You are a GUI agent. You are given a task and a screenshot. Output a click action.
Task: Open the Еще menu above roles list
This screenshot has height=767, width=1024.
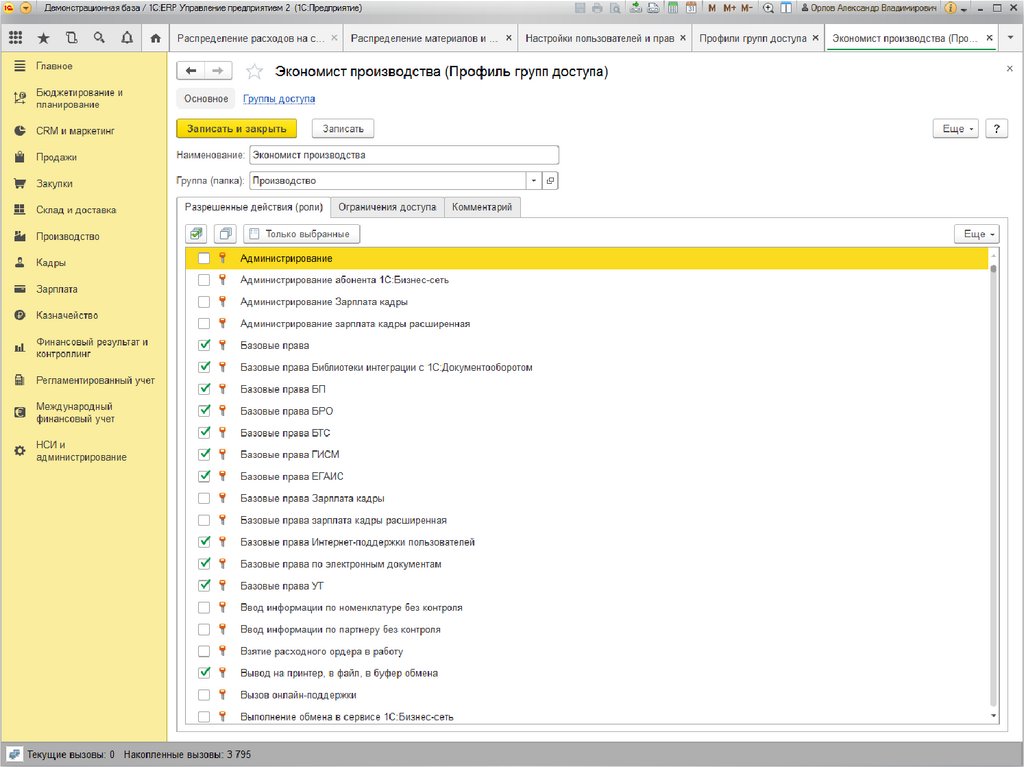point(976,234)
